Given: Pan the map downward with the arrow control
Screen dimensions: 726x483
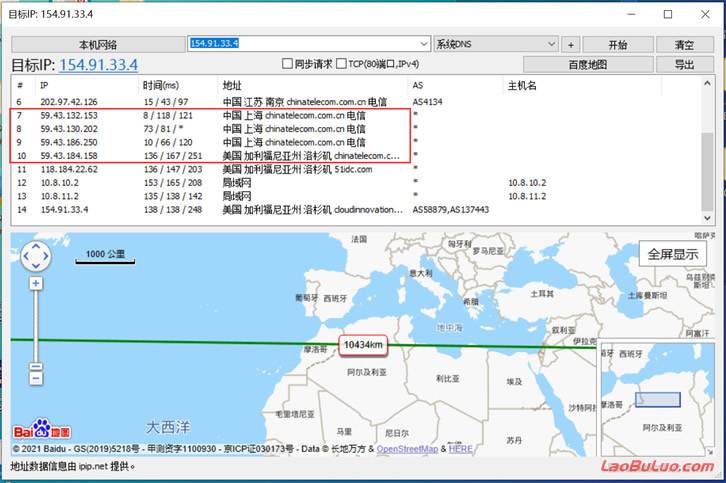Looking at the screenshot, I should (x=36, y=268).
